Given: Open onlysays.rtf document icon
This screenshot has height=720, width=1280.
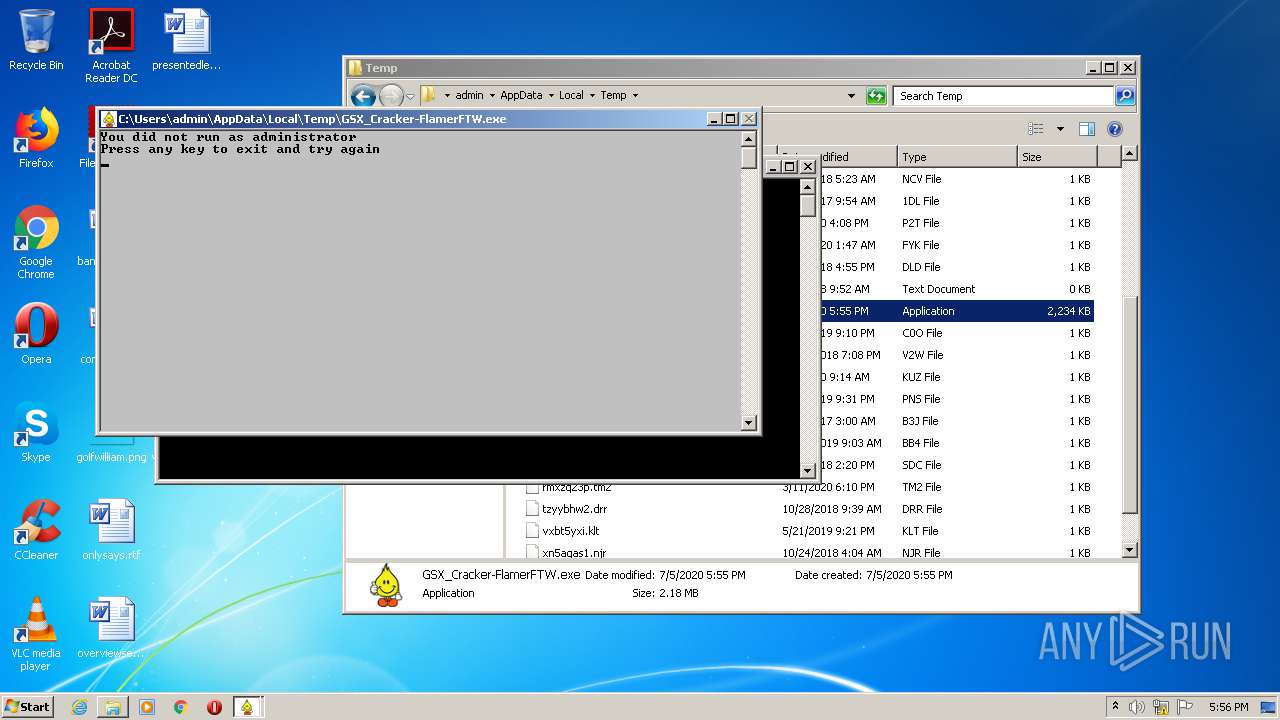Looking at the screenshot, I should [x=111, y=530].
